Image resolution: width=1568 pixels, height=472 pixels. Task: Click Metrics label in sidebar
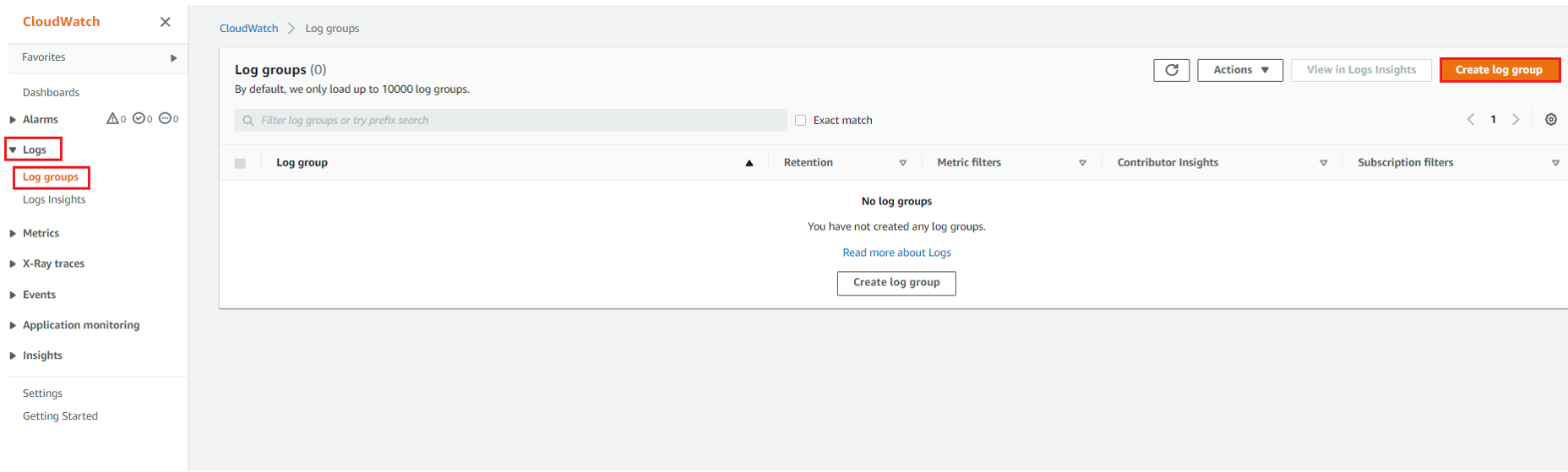pos(41,234)
